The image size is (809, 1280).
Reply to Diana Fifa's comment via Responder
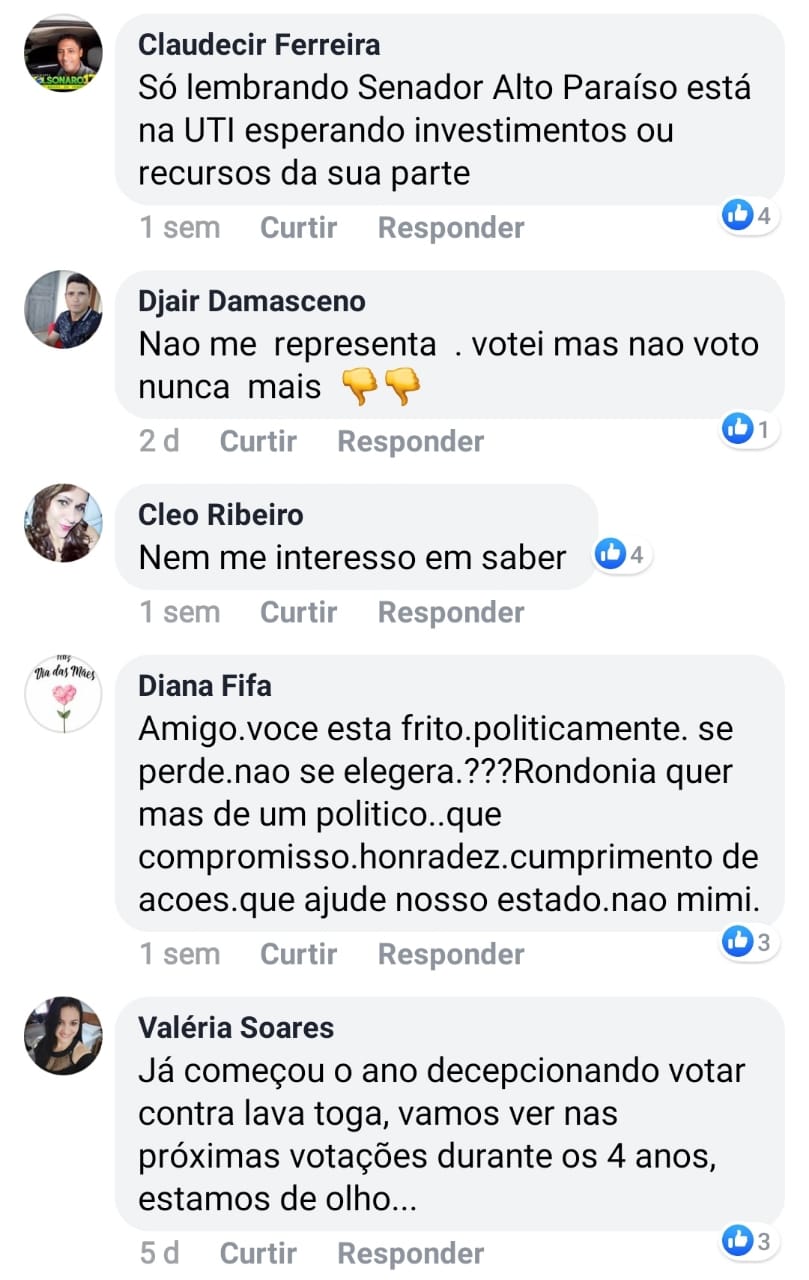pos(451,954)
